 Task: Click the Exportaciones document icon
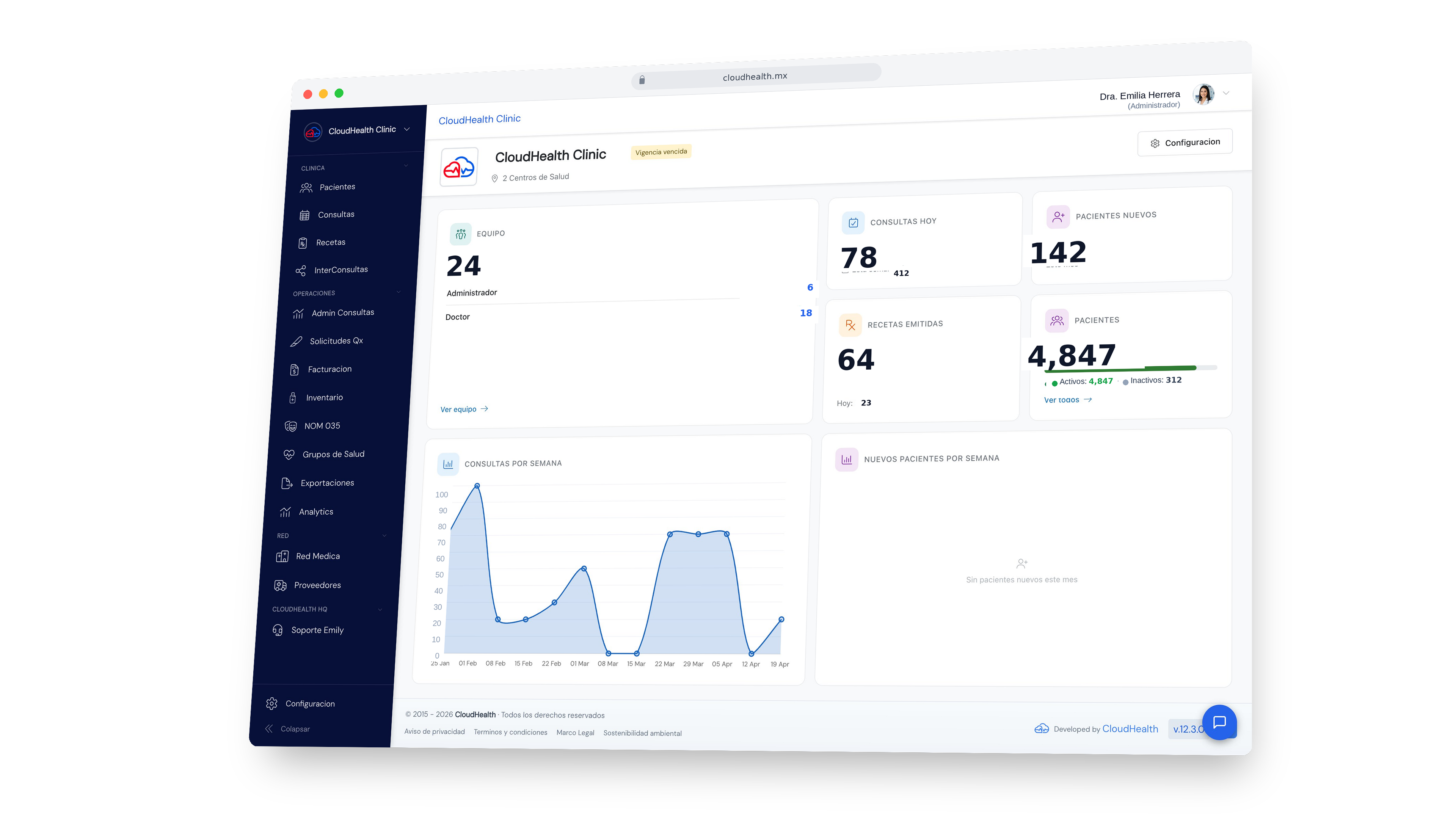point(288,483)
